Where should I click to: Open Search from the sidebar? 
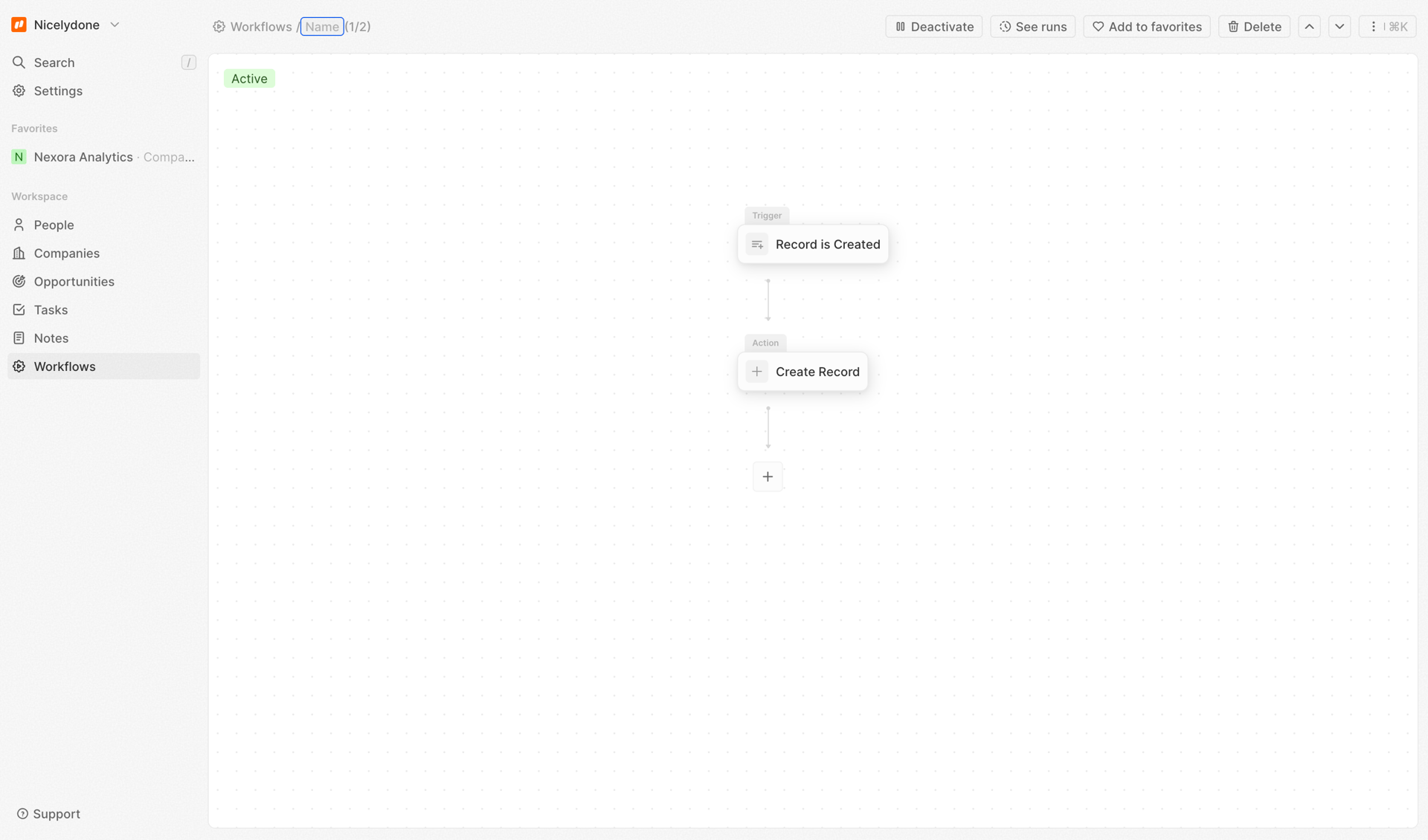tap(19, 62)
